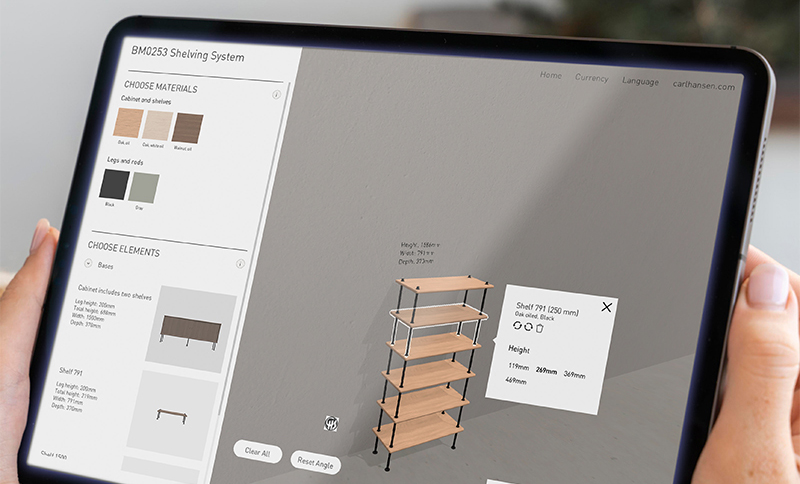Add the cabinet element via its thumbnail
Screen dimensions: 800x484
(190, 330)
